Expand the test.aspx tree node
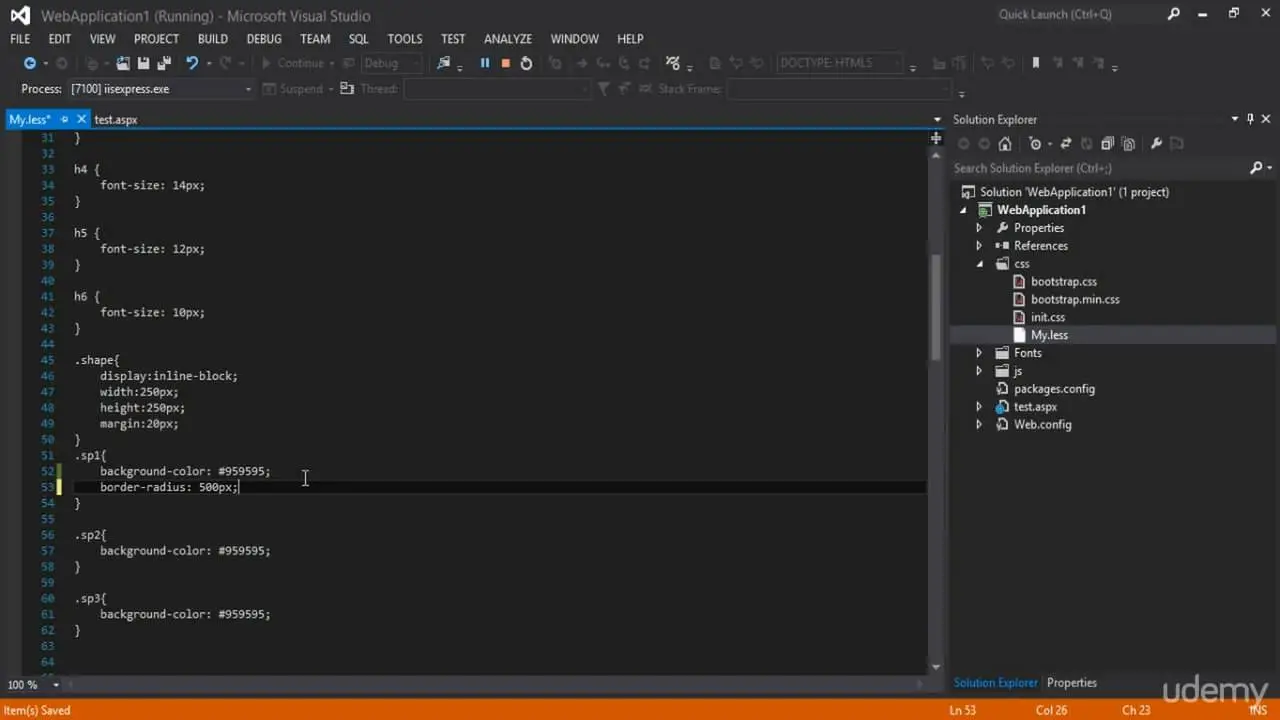 pos(979,407)
